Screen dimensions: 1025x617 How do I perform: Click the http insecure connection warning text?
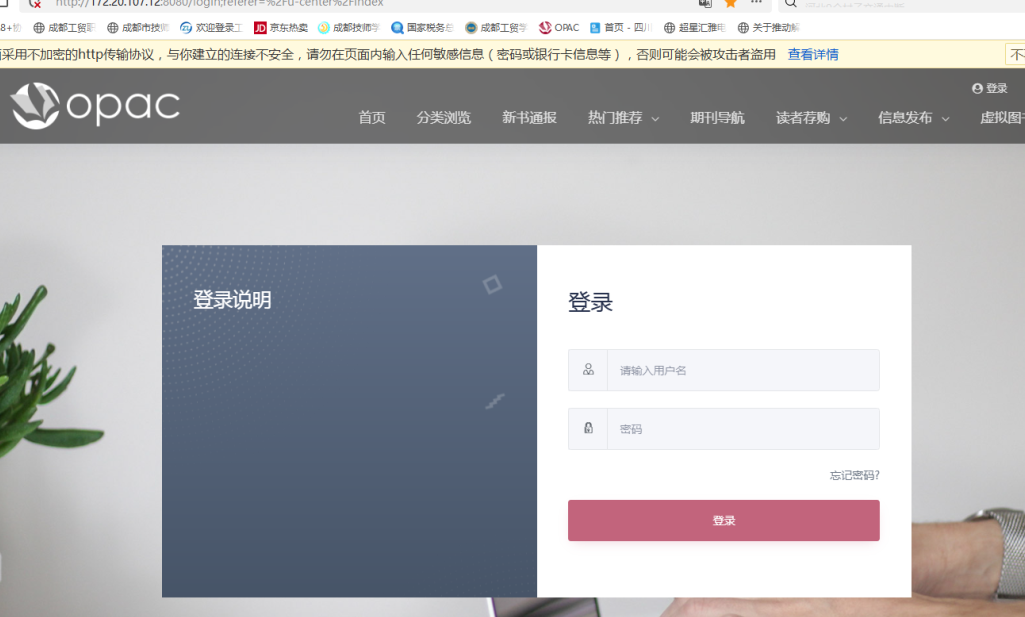[388, 54]
